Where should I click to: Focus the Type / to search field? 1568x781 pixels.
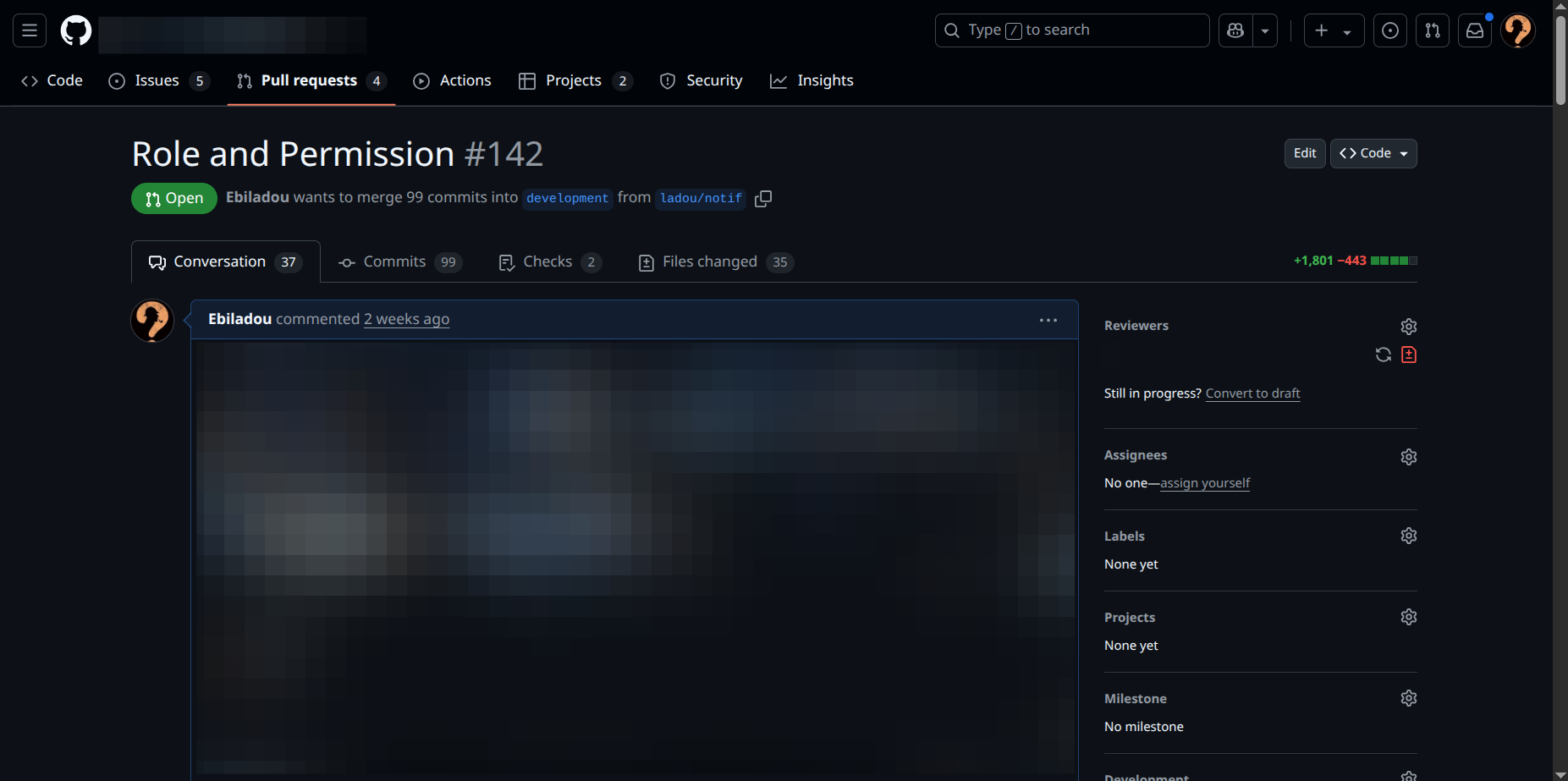click(1071, 30)
